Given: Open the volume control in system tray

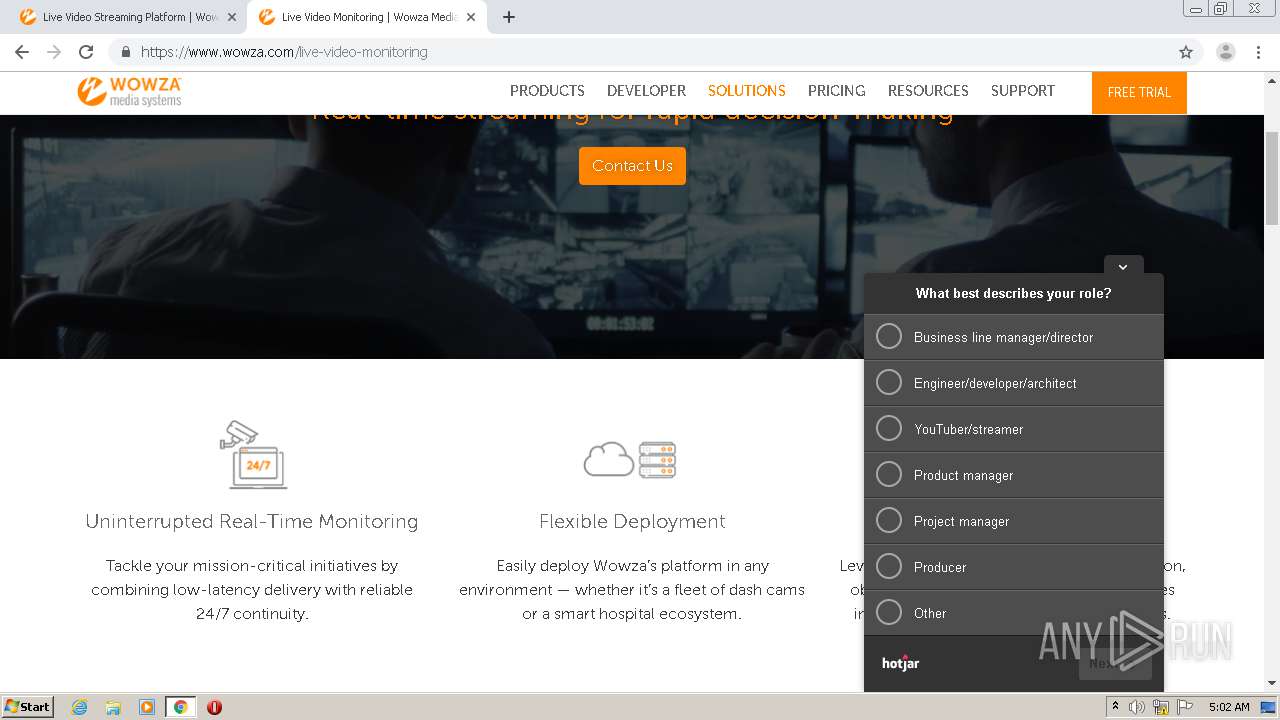Looking at the screenshot, I should click(x=1137, y=707).
